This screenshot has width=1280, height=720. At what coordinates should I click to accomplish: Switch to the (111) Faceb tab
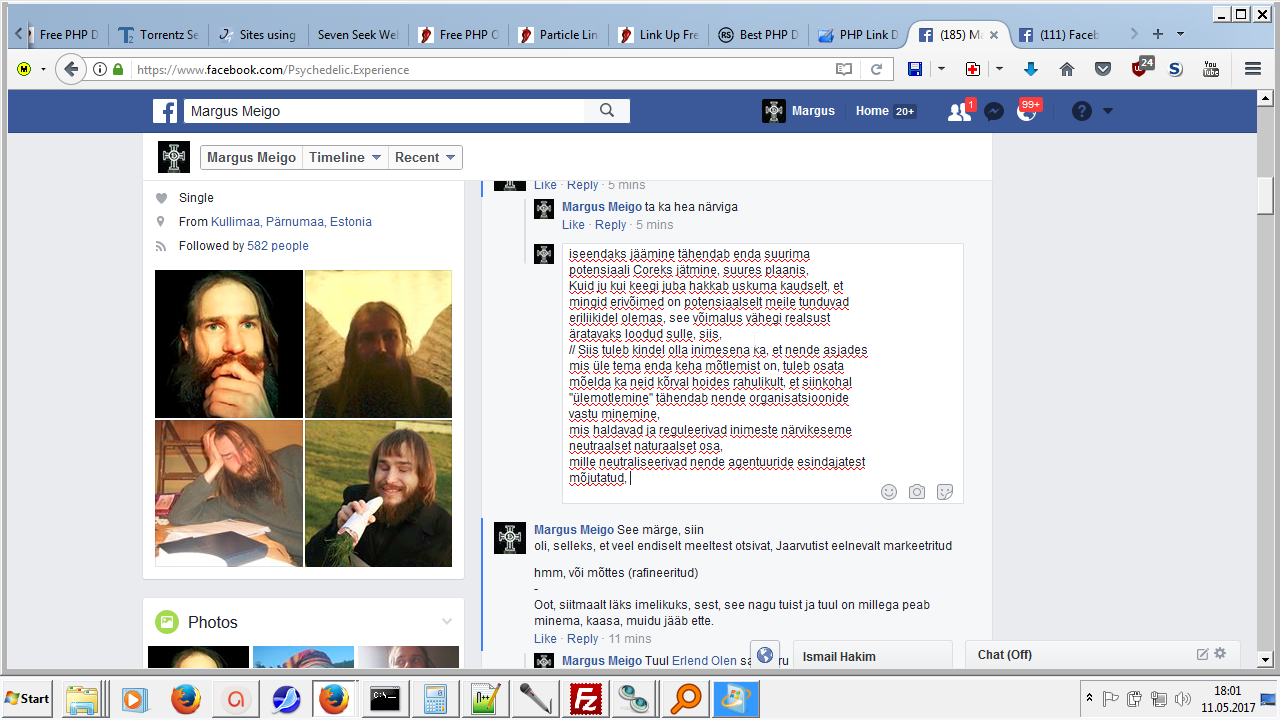[x=1059, y=35]
